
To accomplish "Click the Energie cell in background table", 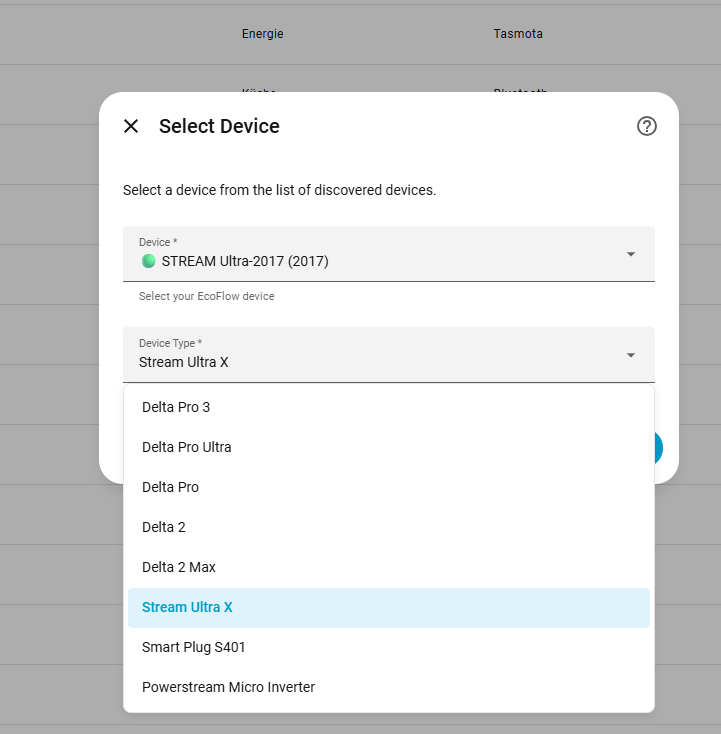I will click(x=262, y=34).
